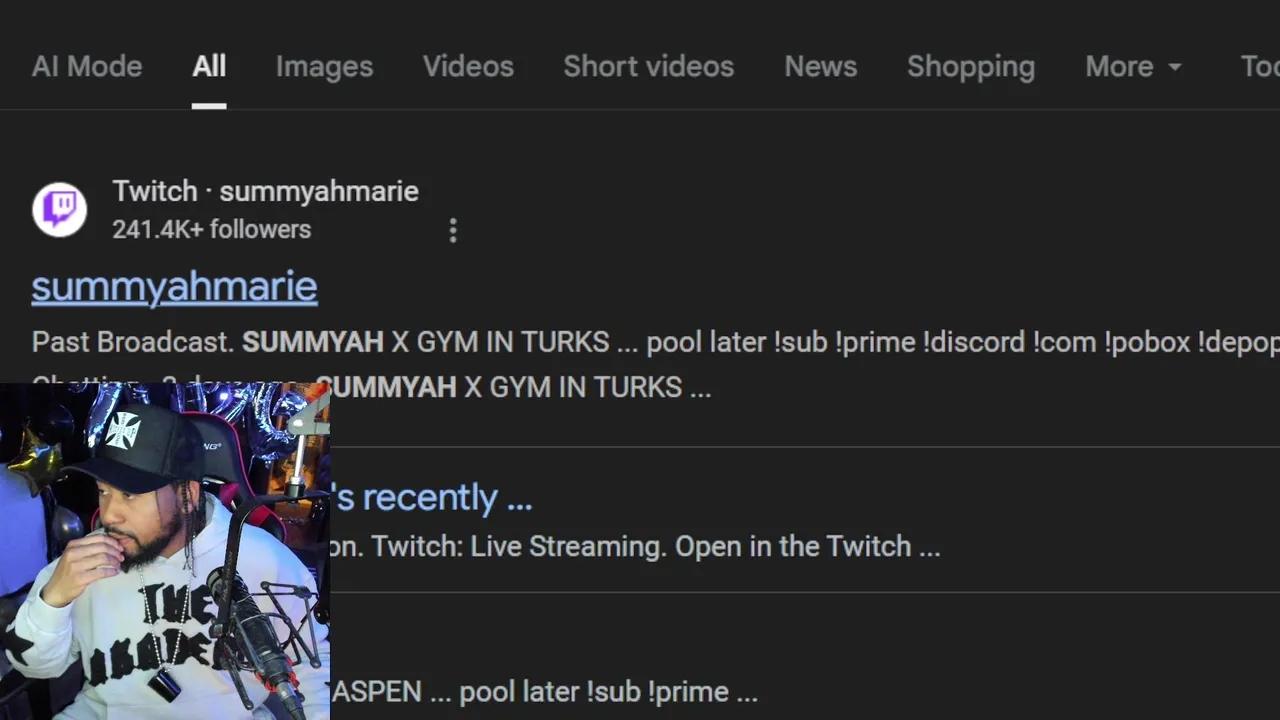
Task: Open the three-dot menu for the Twitch result
Action: (x=453, y=231)
